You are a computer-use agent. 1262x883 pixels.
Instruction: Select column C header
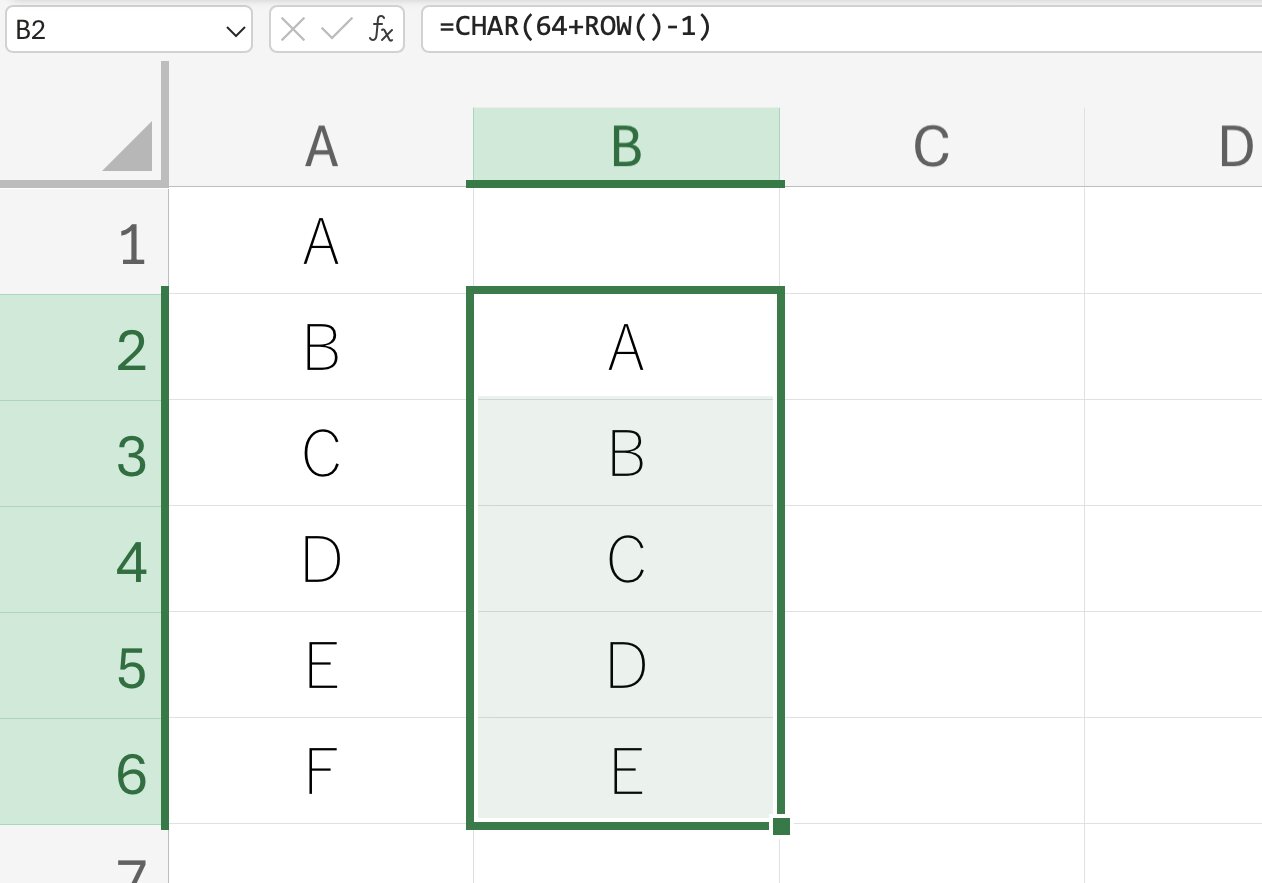(931, 147)
